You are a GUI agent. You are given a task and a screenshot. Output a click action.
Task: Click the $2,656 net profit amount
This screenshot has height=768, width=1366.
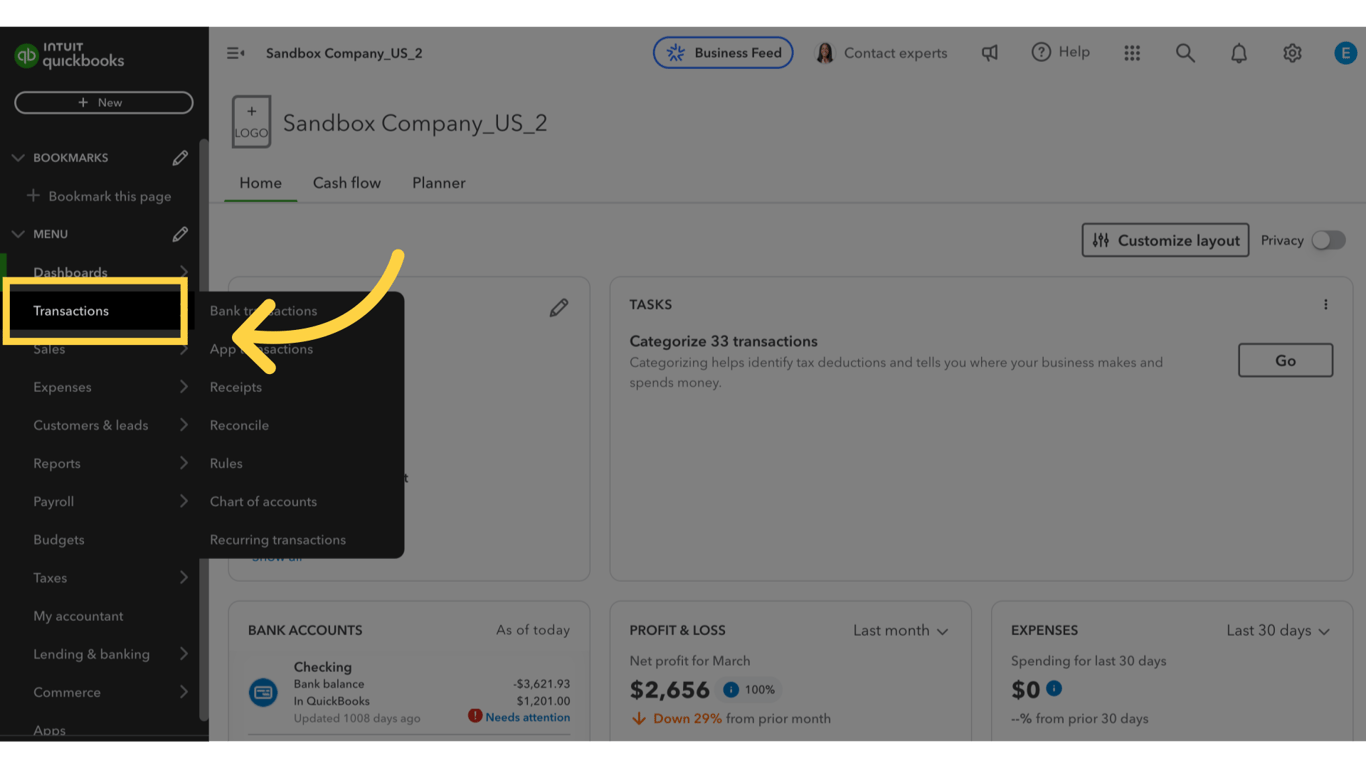click(669, 690)
